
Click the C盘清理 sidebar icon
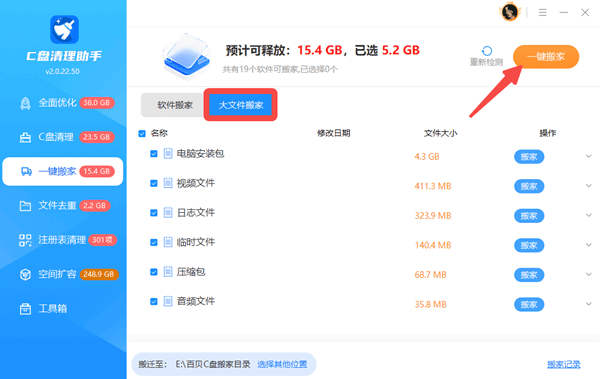pos(25,137)
